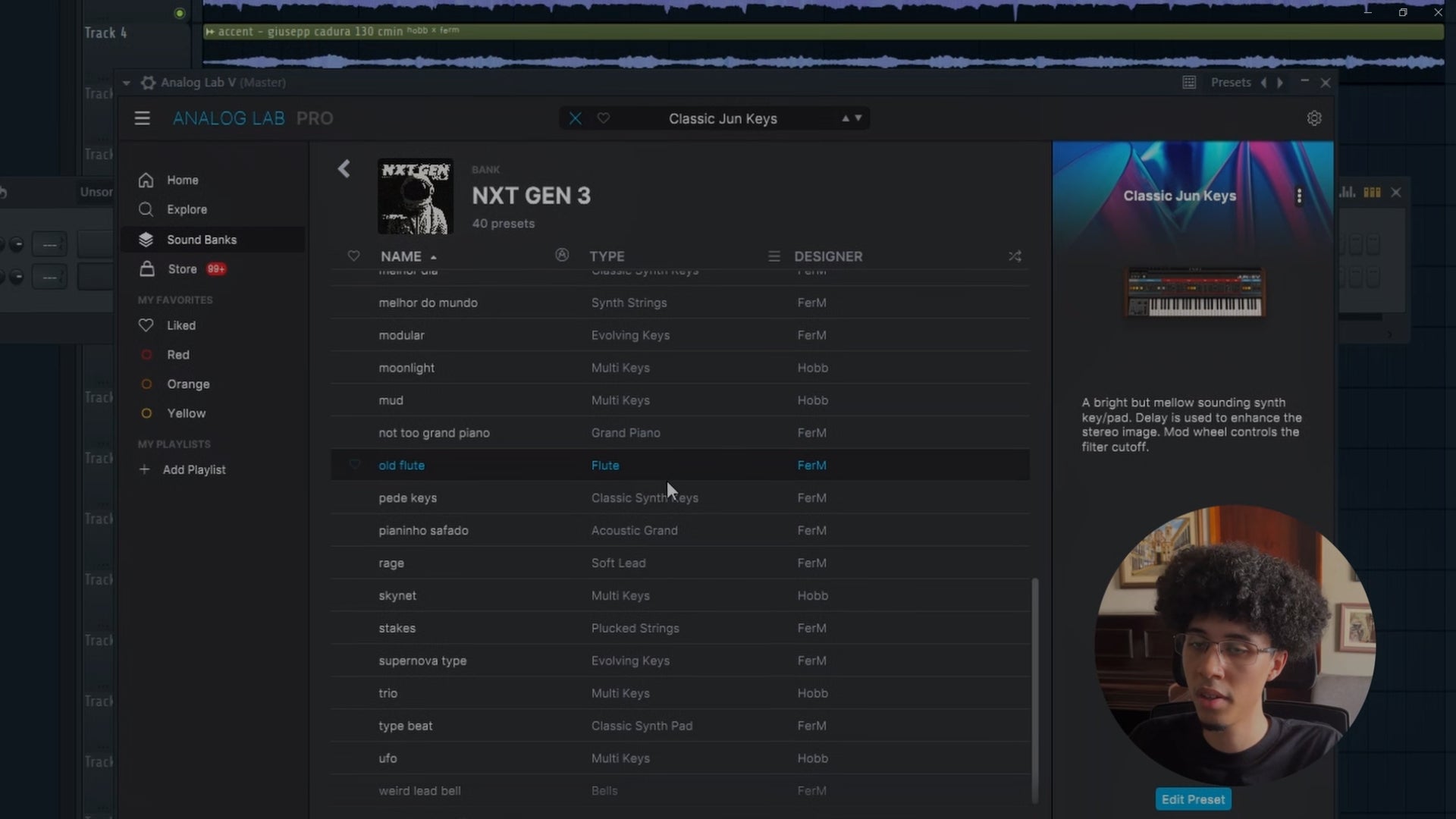The image size is (1456, 819).
Task: Open the plugin window dropdown arrow
Action: coord(127,83)
